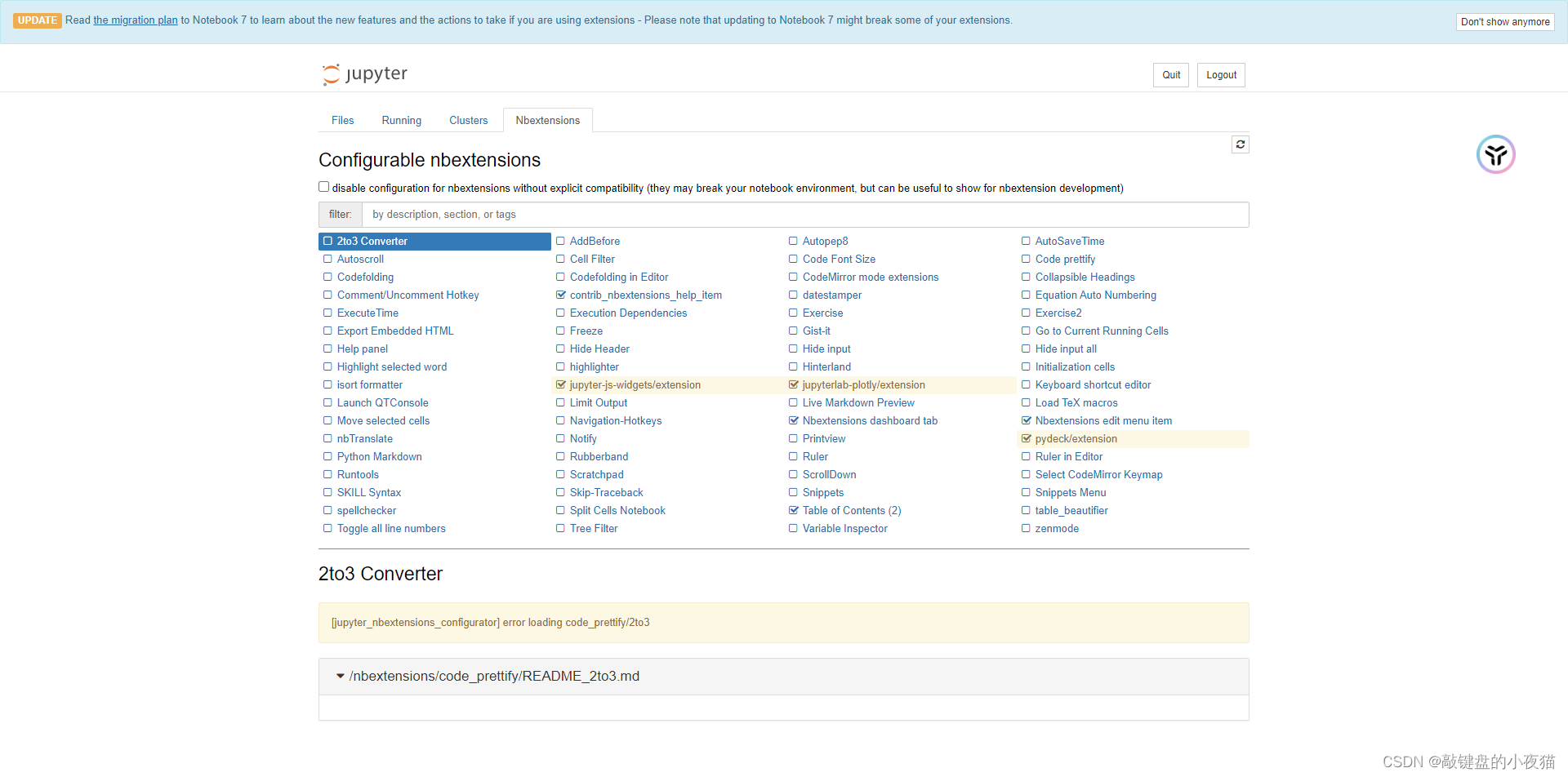Select the Scratchpad extension
Viewport: 1568px width, 777px height.
pyautogui.click(x=597, y=474)
